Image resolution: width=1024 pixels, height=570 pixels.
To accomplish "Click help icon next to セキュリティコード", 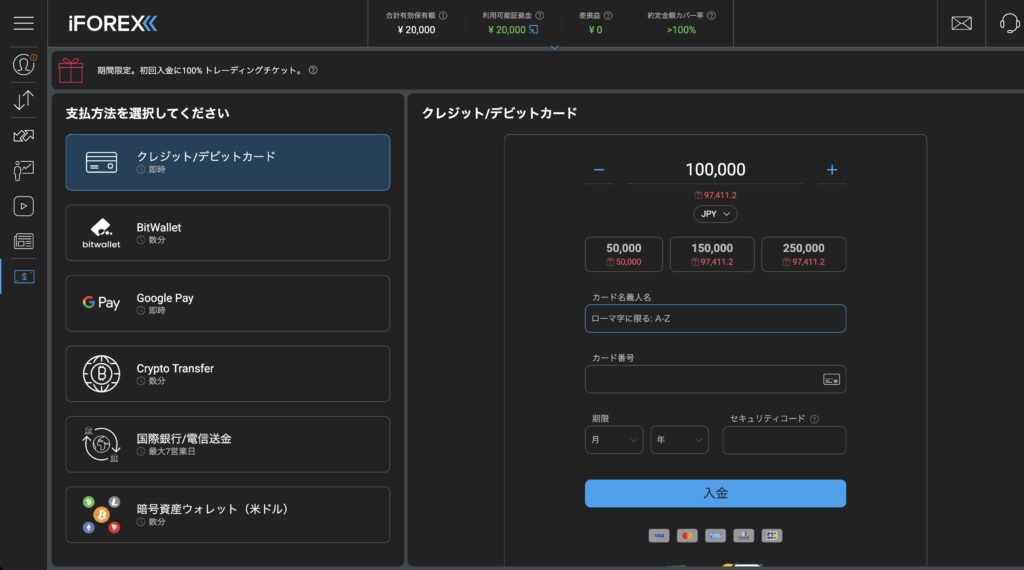I will pos(814,419).
